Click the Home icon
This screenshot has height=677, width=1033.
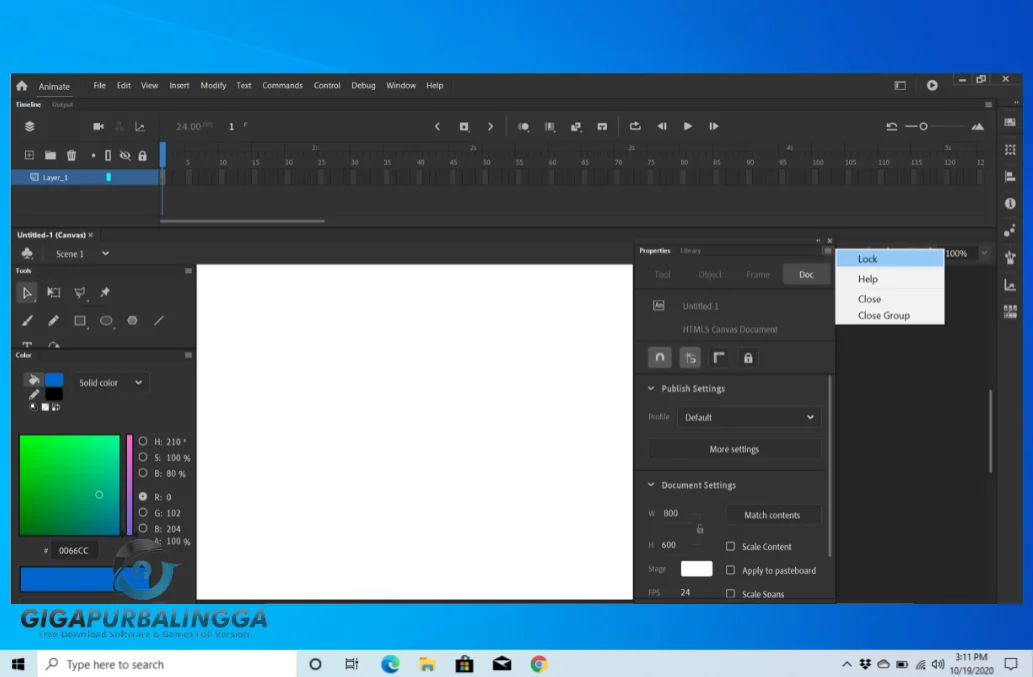(x=22, y=86)
